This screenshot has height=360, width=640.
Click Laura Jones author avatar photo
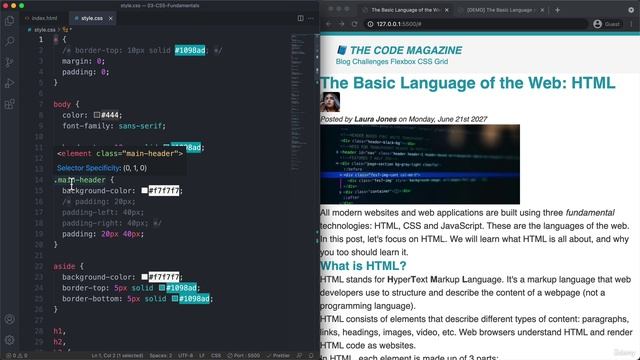tap(330, 102)
